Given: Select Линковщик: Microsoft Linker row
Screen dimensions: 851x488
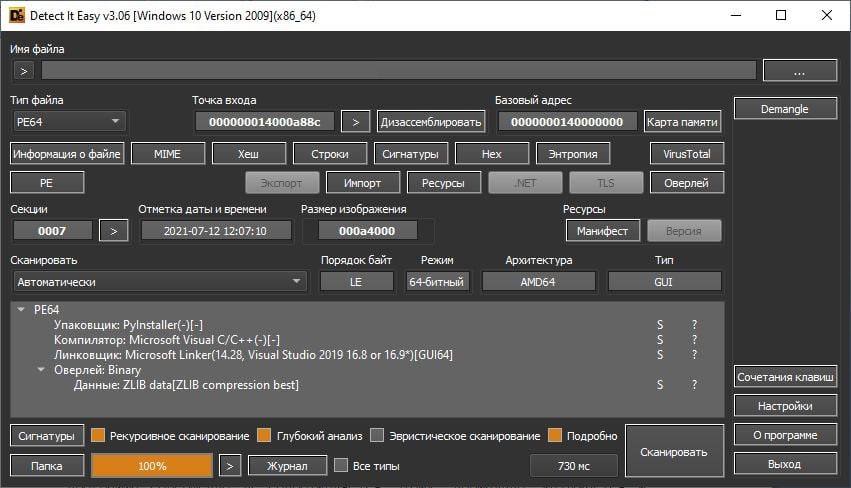Looking at the screenshot, I should pyautogui.click(x=253, y=354).
